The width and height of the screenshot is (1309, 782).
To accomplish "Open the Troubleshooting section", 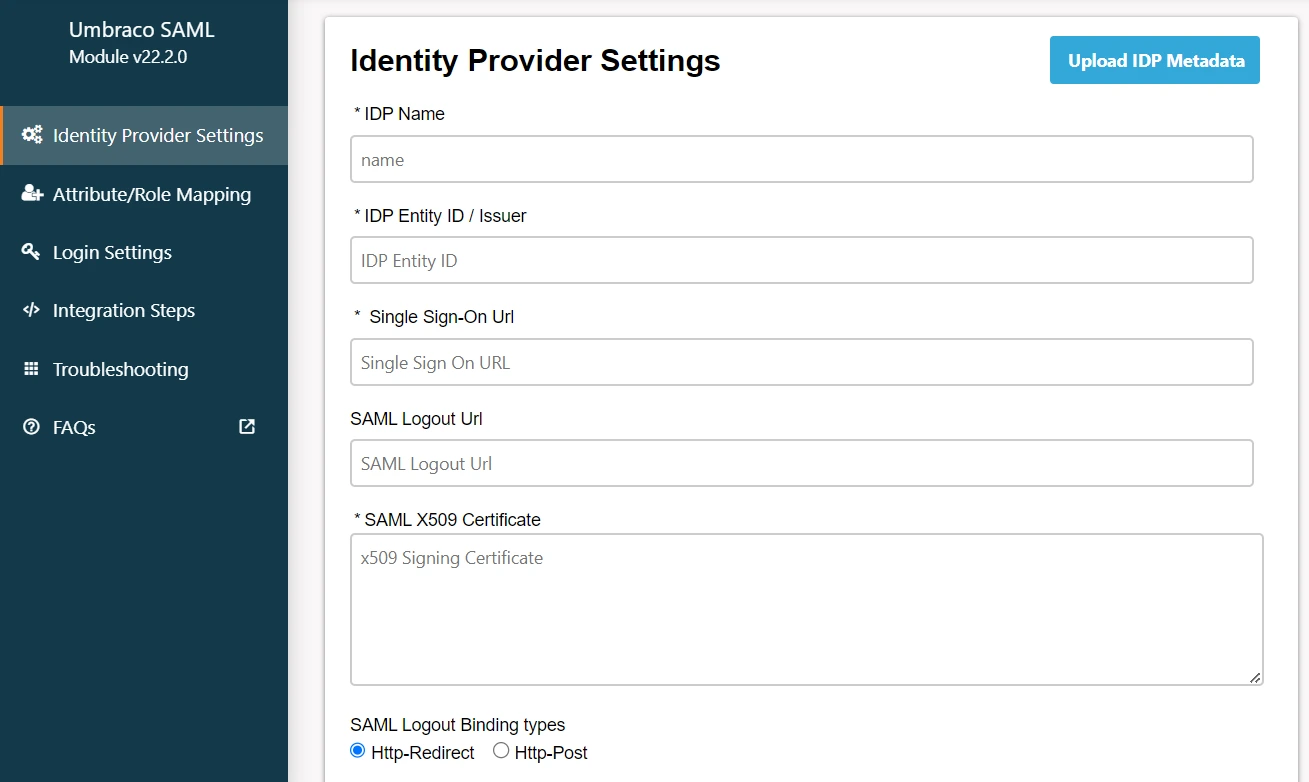I will point(144,369).
